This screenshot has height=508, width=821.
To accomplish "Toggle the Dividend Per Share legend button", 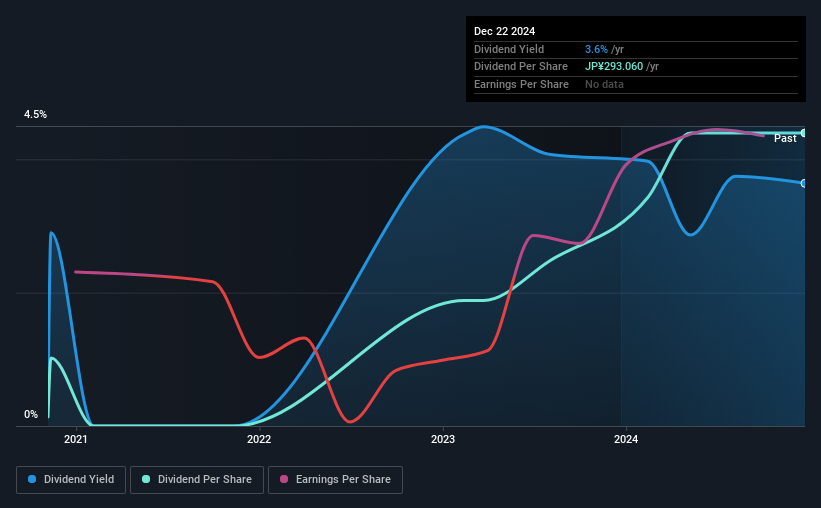I will [x=197, y=480].
